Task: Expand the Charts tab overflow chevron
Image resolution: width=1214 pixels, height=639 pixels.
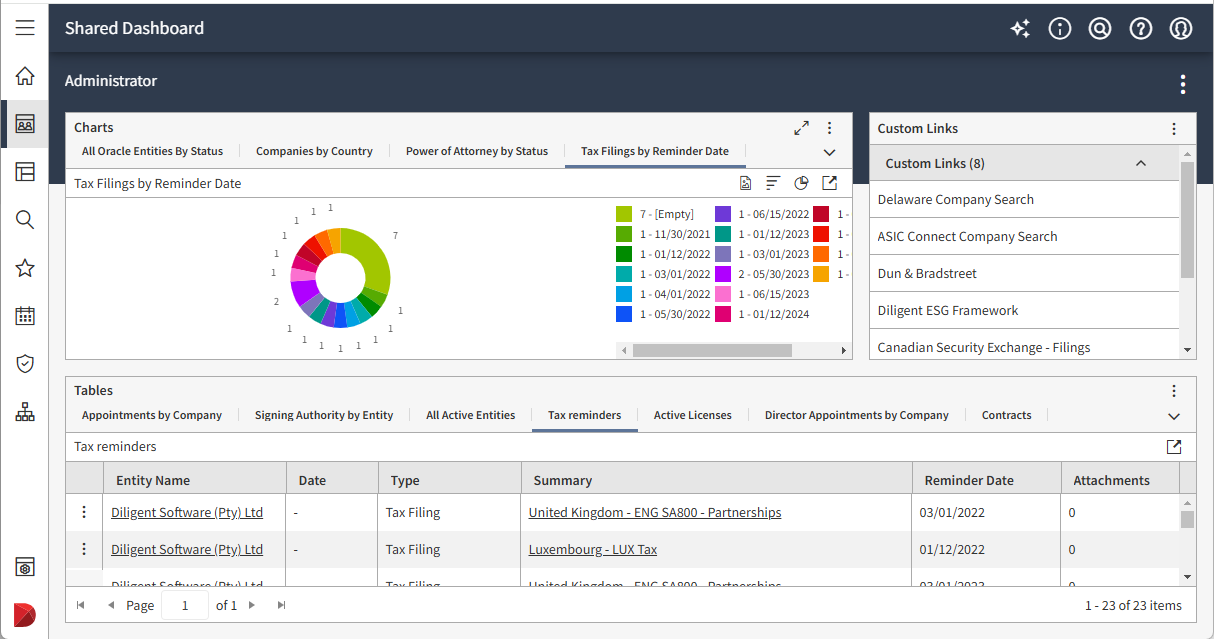Action: click(x=829, y=152)
